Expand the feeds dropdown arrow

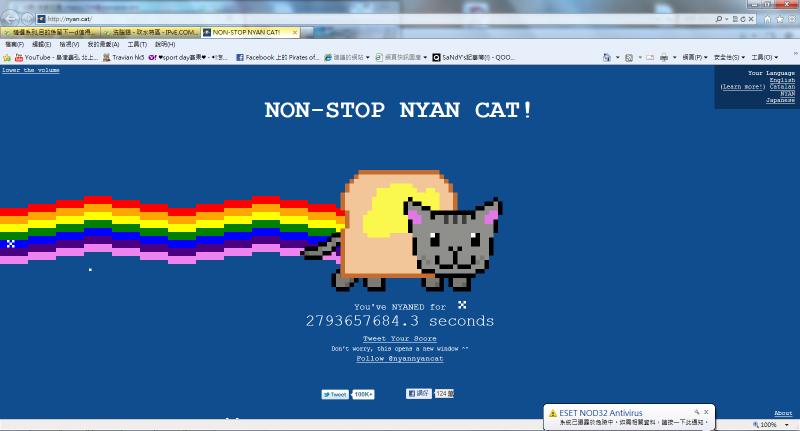click(x=640, y=58)
